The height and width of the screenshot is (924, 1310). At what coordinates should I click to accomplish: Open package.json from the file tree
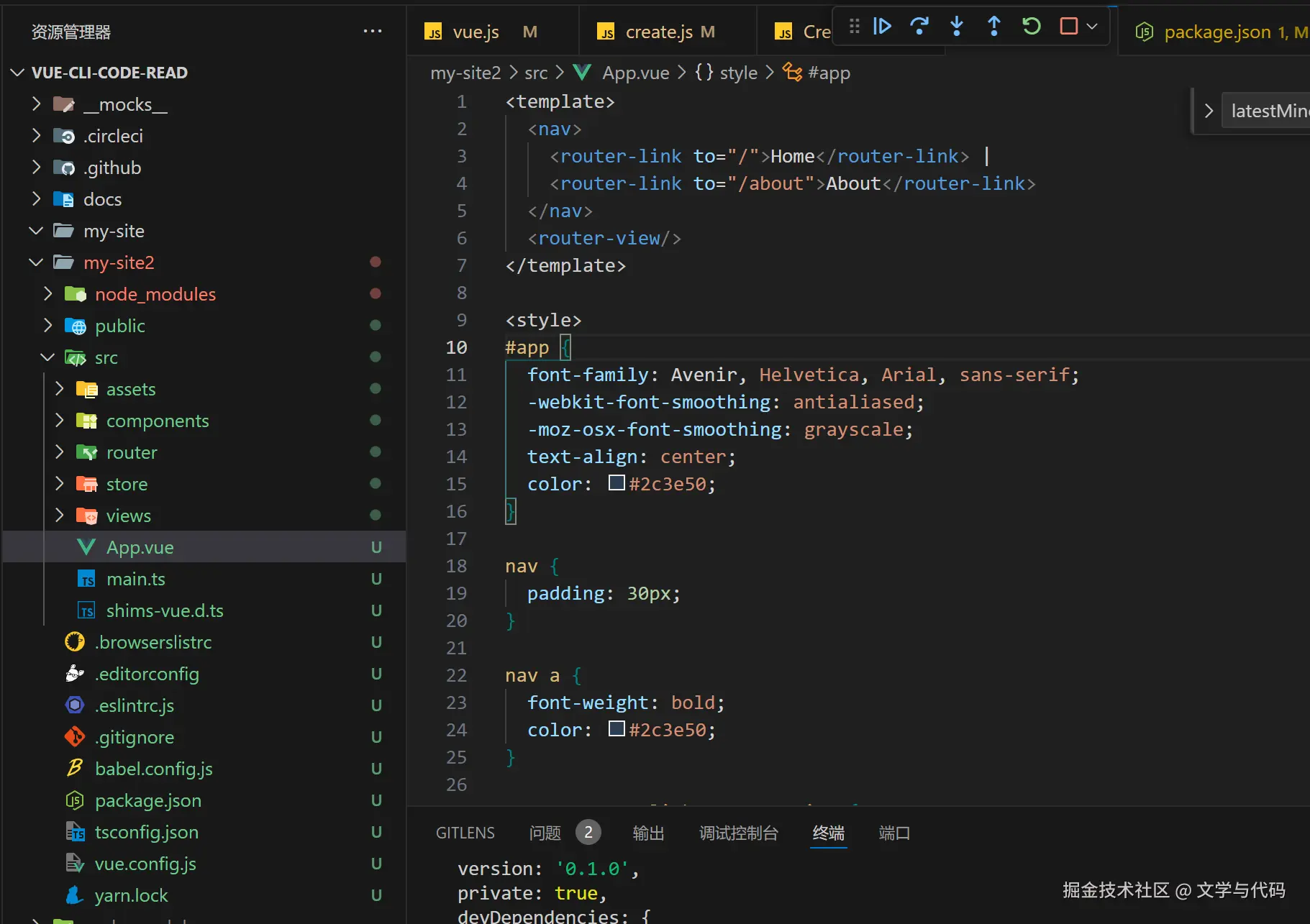(x=147, y=800)
